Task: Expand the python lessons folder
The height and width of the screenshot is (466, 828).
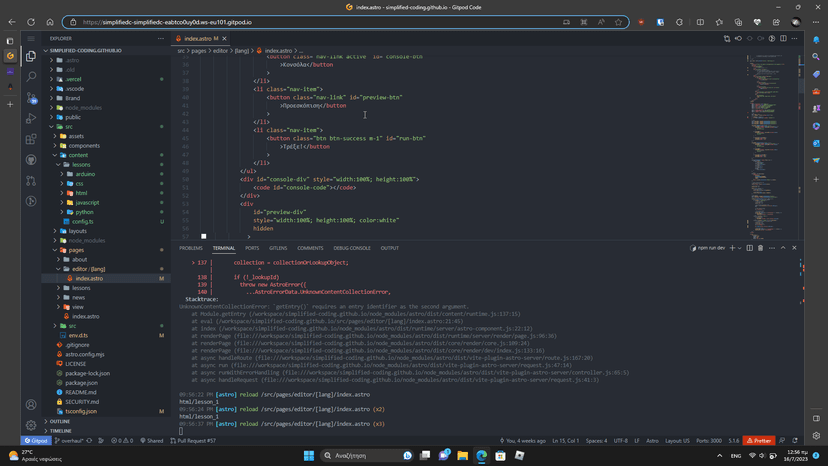Action: tap(85, 212)
